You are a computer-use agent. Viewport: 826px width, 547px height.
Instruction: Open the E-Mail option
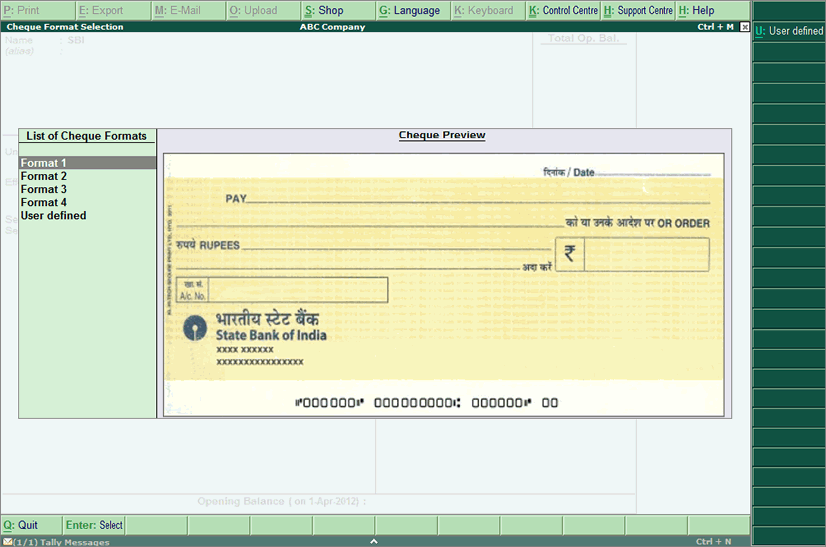pos(189,11)
